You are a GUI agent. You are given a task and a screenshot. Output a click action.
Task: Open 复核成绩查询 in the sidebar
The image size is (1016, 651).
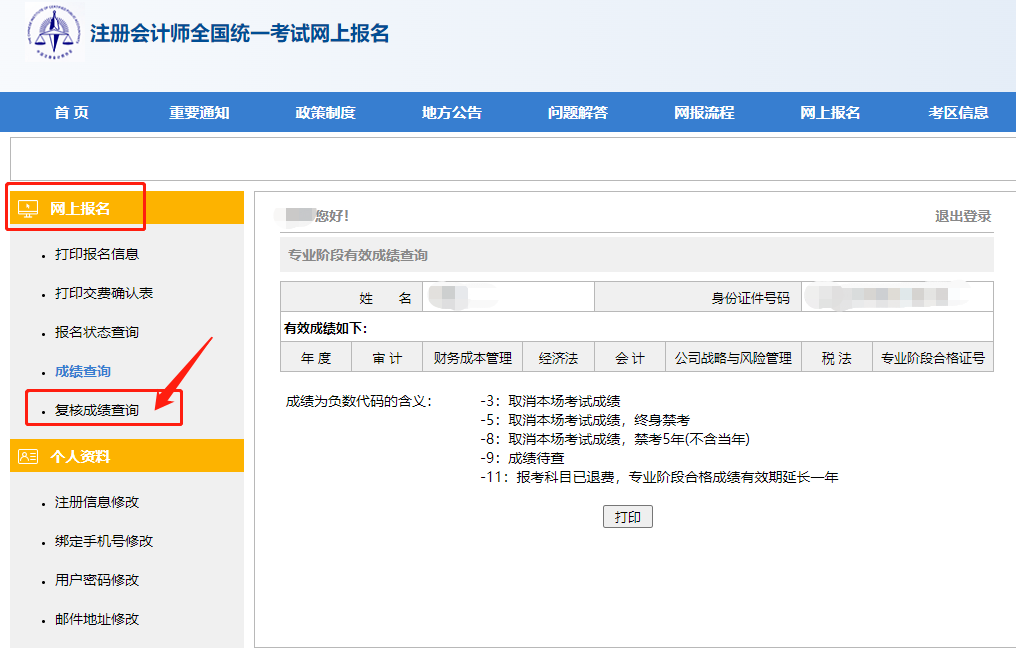pos(97,410)
